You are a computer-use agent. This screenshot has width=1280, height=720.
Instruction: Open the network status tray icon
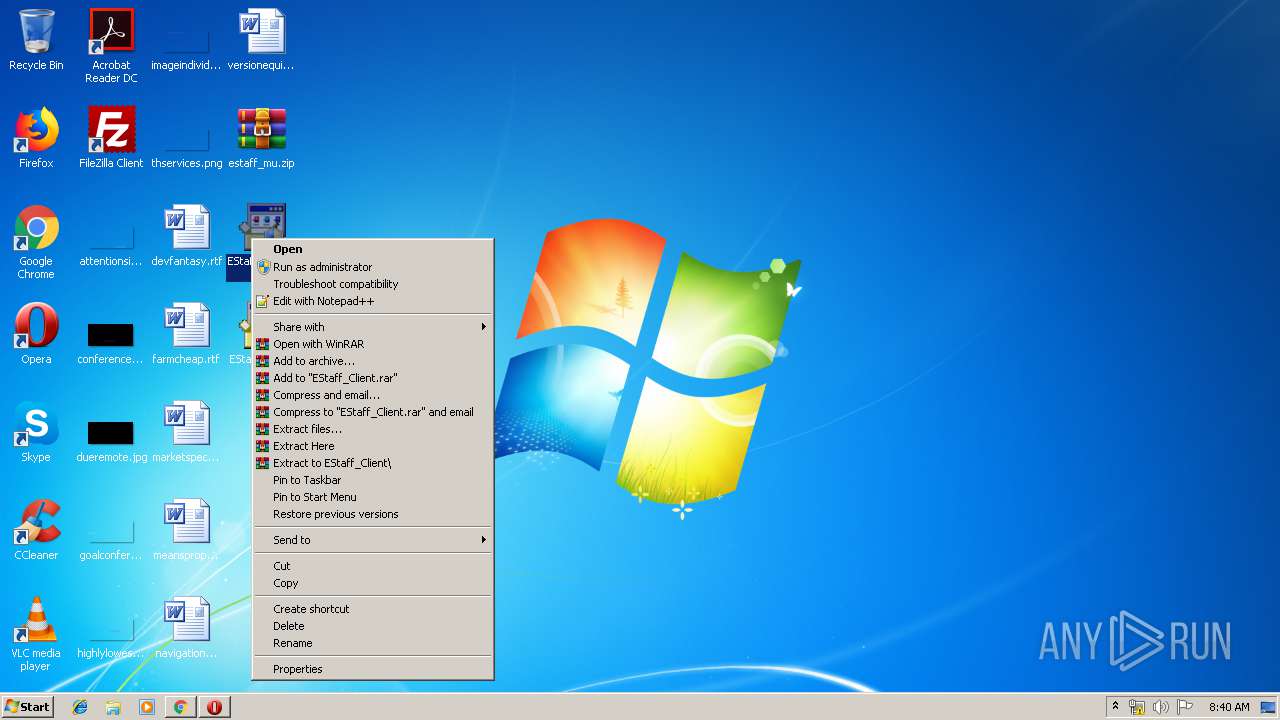(1137, 707)
